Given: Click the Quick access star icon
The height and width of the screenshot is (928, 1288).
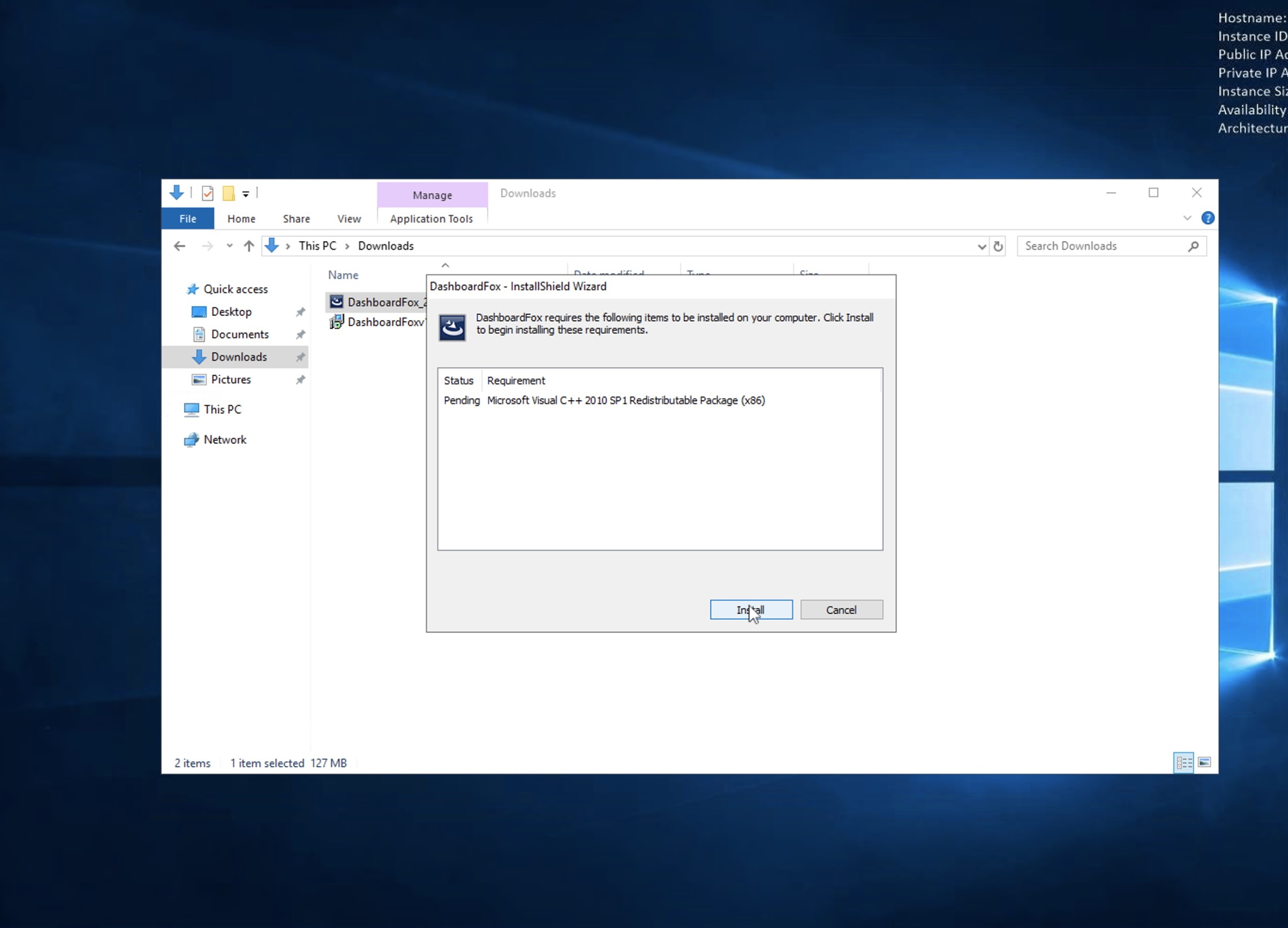Looking at the screenshot, I should (193, 289).
